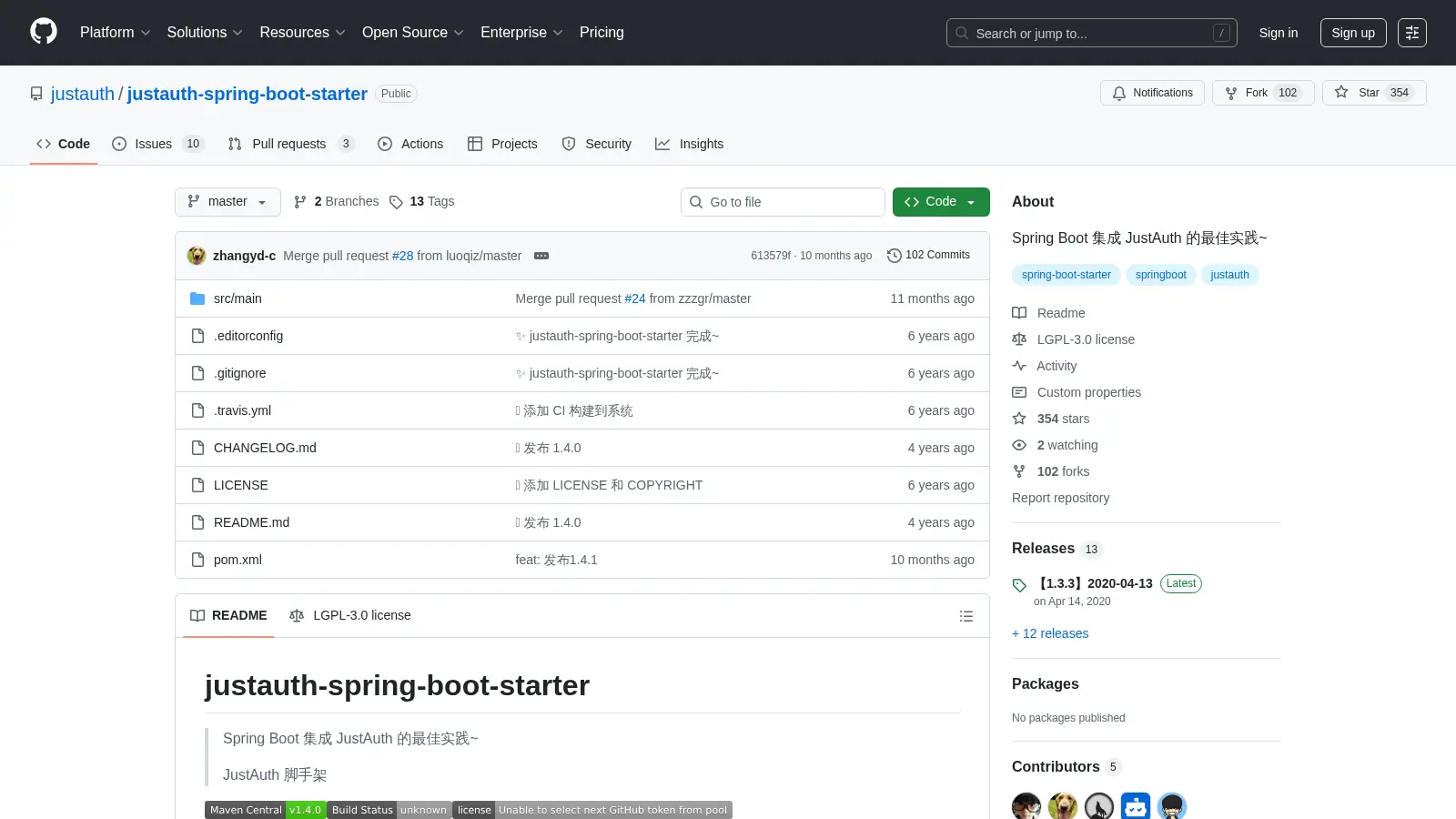
Task: Open the .editorconfig file
Action: pos(248,336)
